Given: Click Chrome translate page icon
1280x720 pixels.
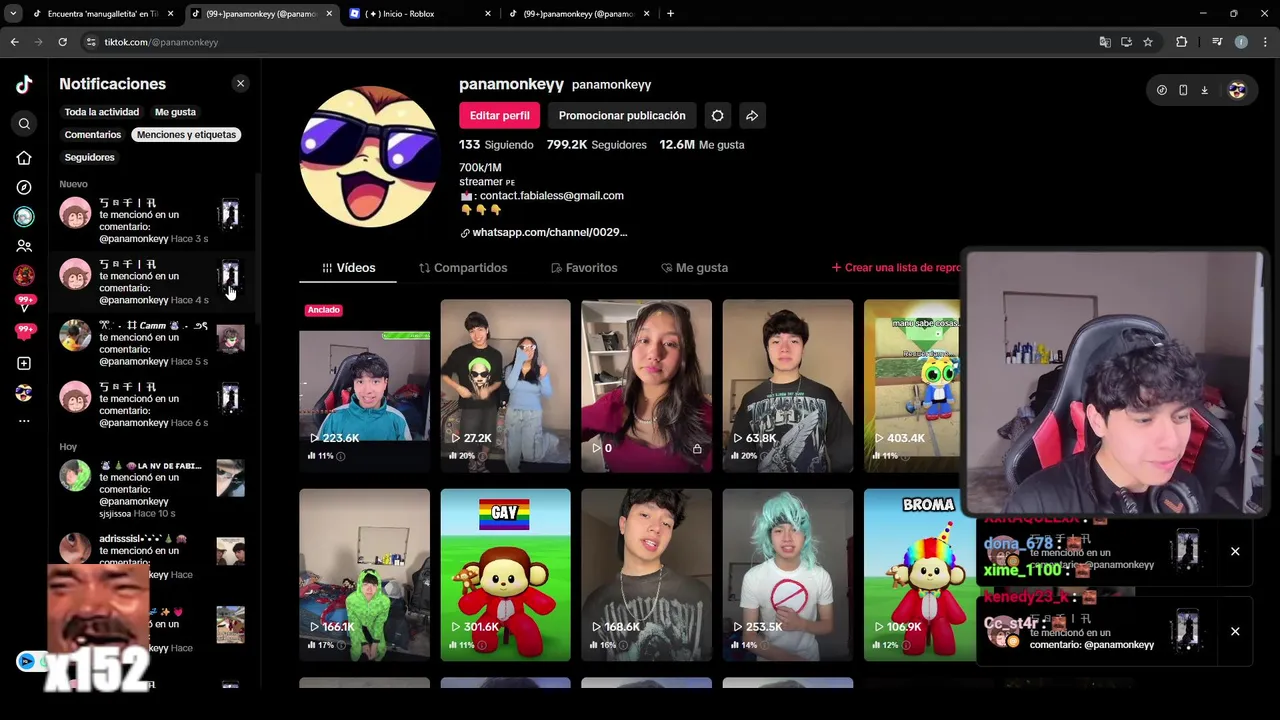Looking at the screenshot, I should tap(1105, 42).
